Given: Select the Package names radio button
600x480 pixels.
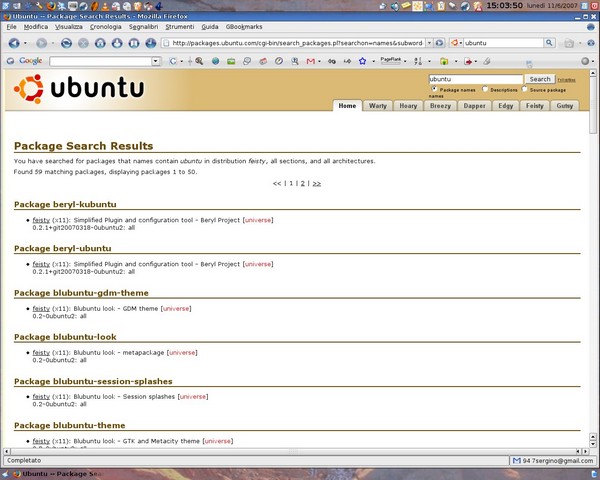Looking at the screenshot, I should pyautogui.click(x=434, y=89).
